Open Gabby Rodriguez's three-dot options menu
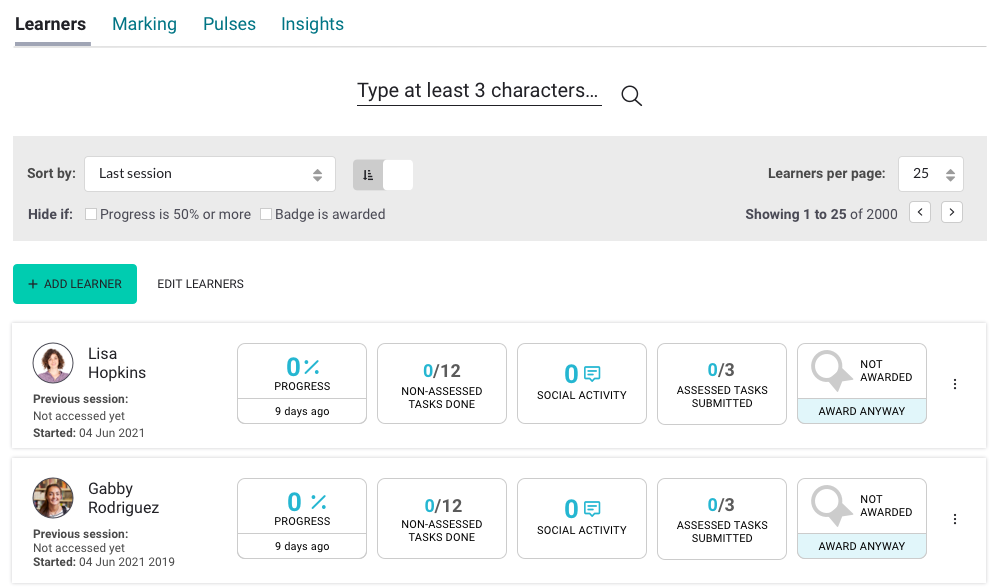1001x588 pixels. click(x=955, y=519)
